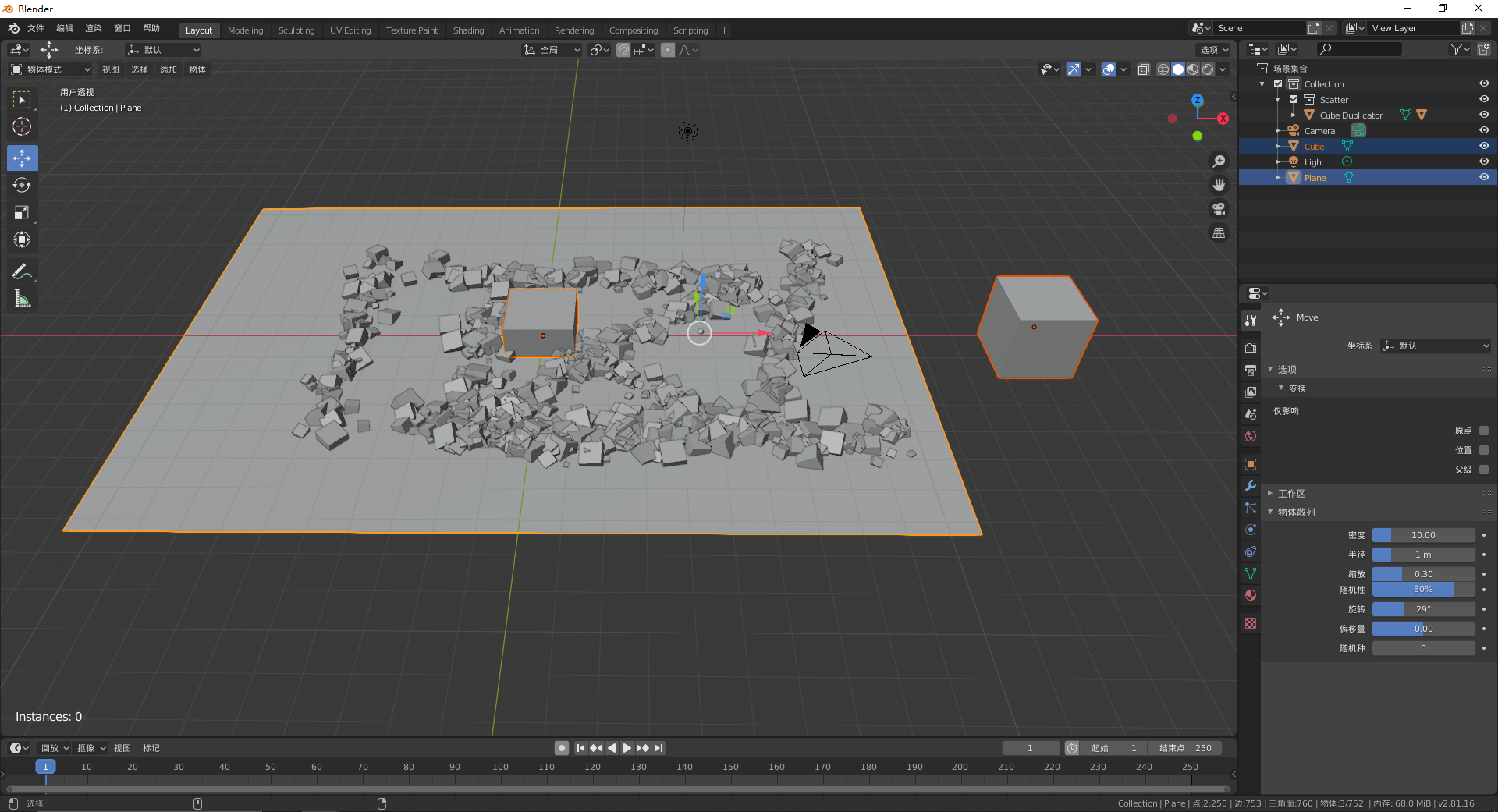Click the 添加 button in viewport header
The image size is (1498, 812).
(x=169, y=69)
